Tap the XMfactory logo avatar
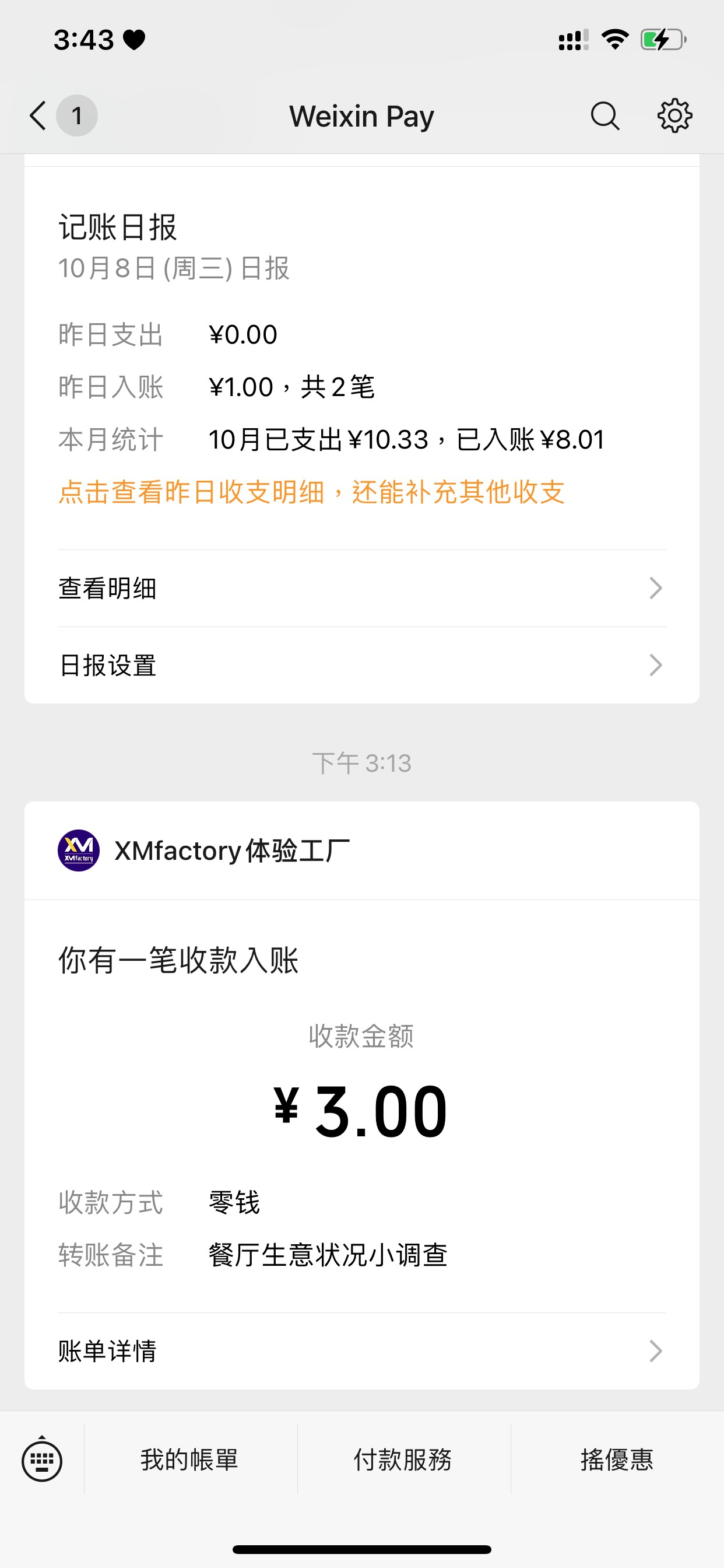Screen dimensions: 724x1568 79,850
